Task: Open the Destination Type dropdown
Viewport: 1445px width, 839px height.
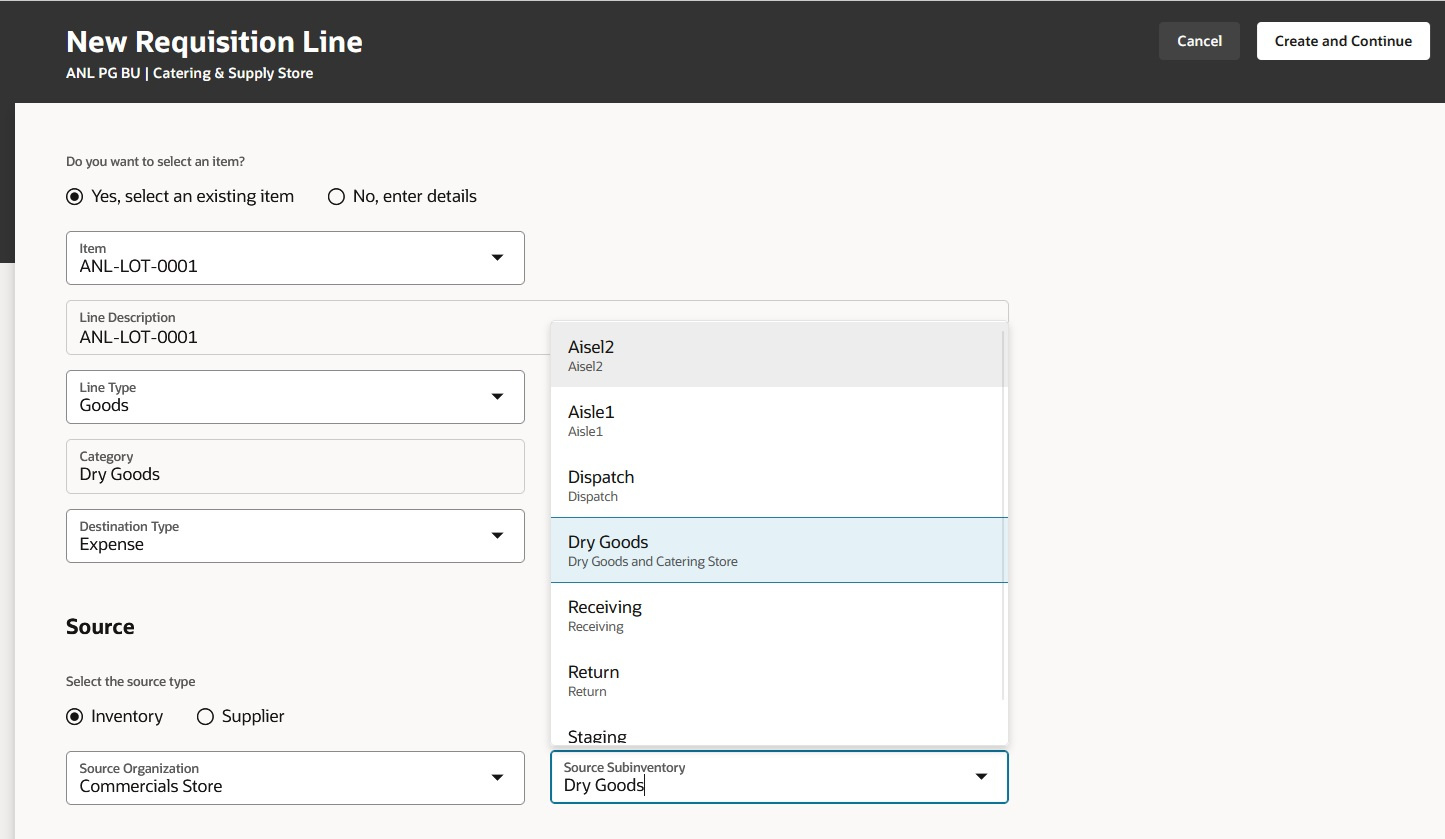Action: pos(497,535)
